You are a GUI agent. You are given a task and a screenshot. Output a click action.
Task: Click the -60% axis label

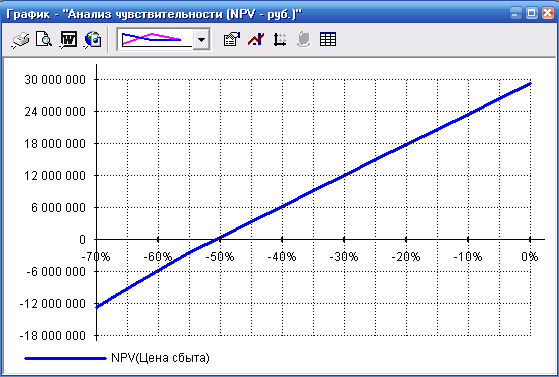coord(158,256)
